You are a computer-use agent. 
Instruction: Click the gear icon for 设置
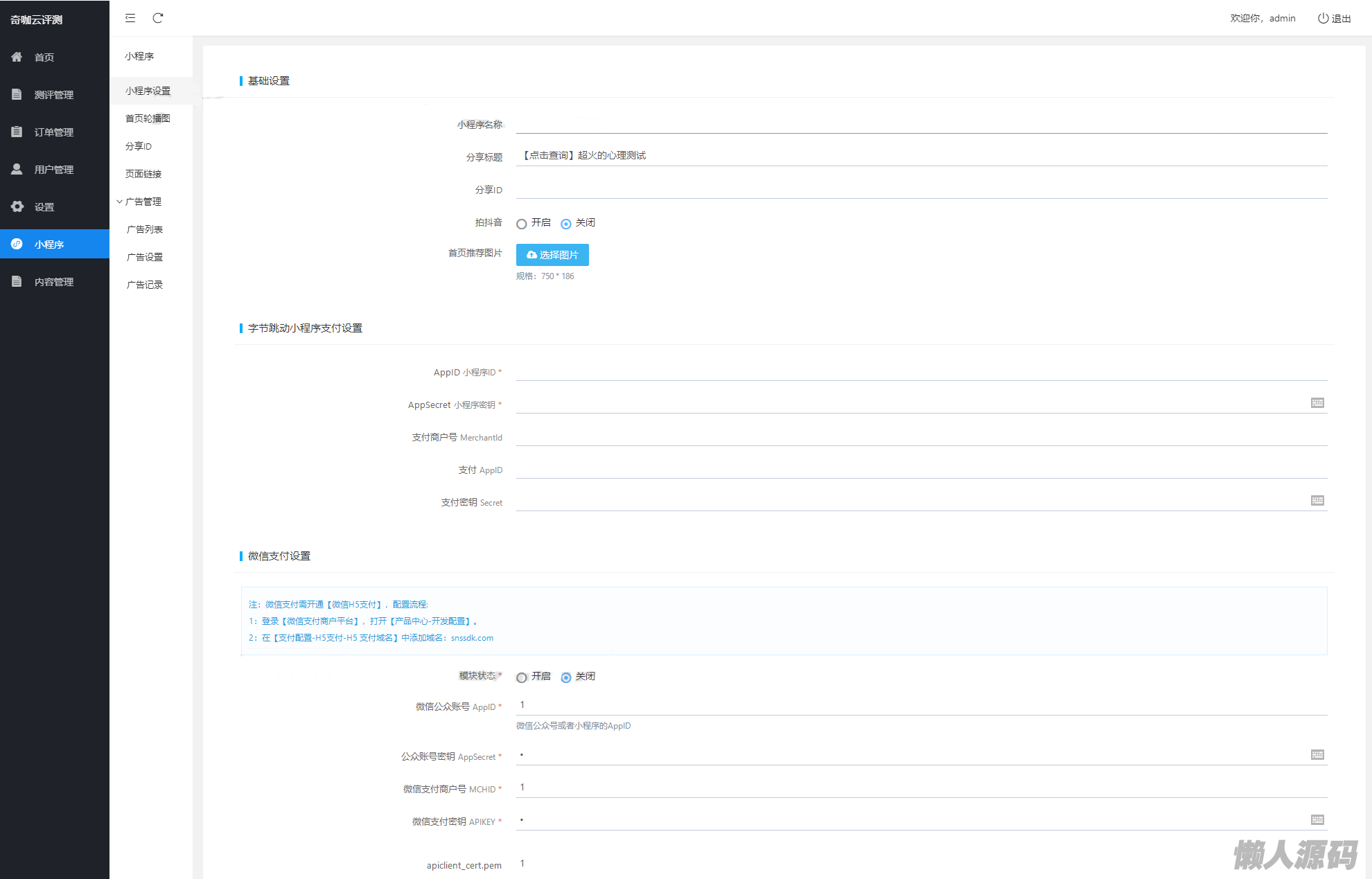17,206
